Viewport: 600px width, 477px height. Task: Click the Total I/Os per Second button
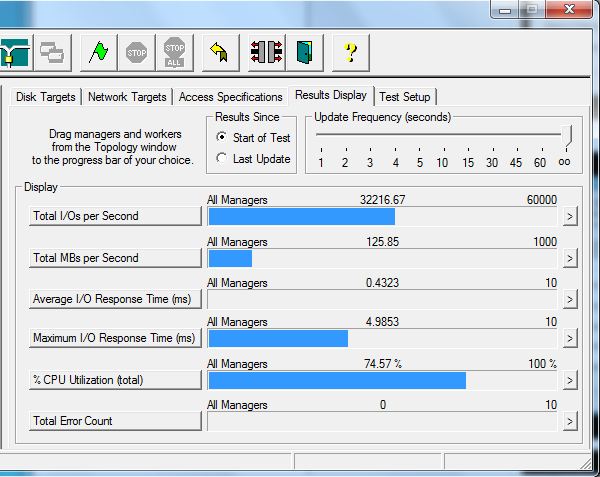[x=115, y=216]
